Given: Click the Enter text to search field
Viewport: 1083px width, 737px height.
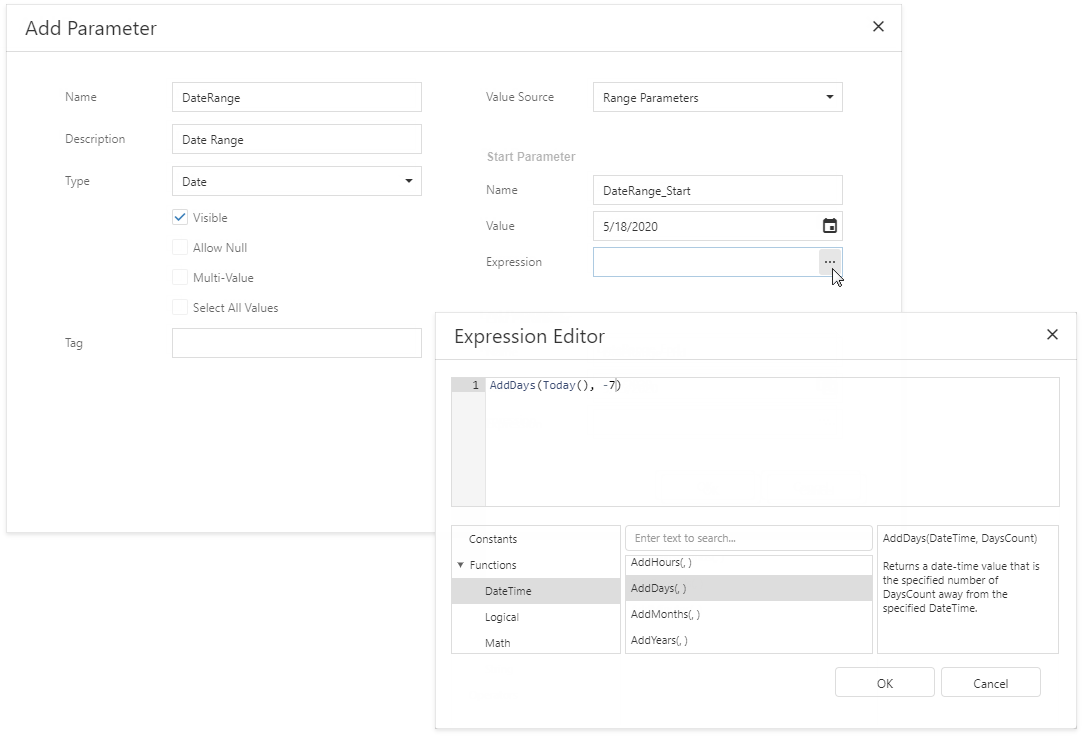Looking at the screenshot, I should click(x=748, y=538).
